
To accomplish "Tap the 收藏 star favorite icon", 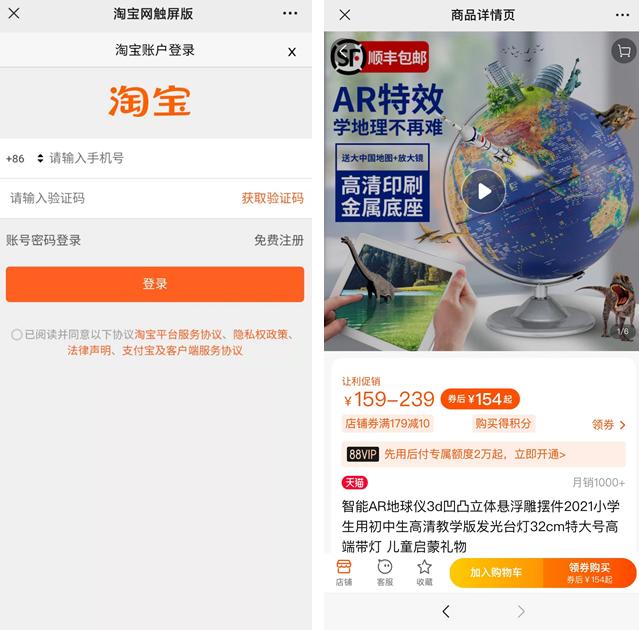I will tap(424, 573).
